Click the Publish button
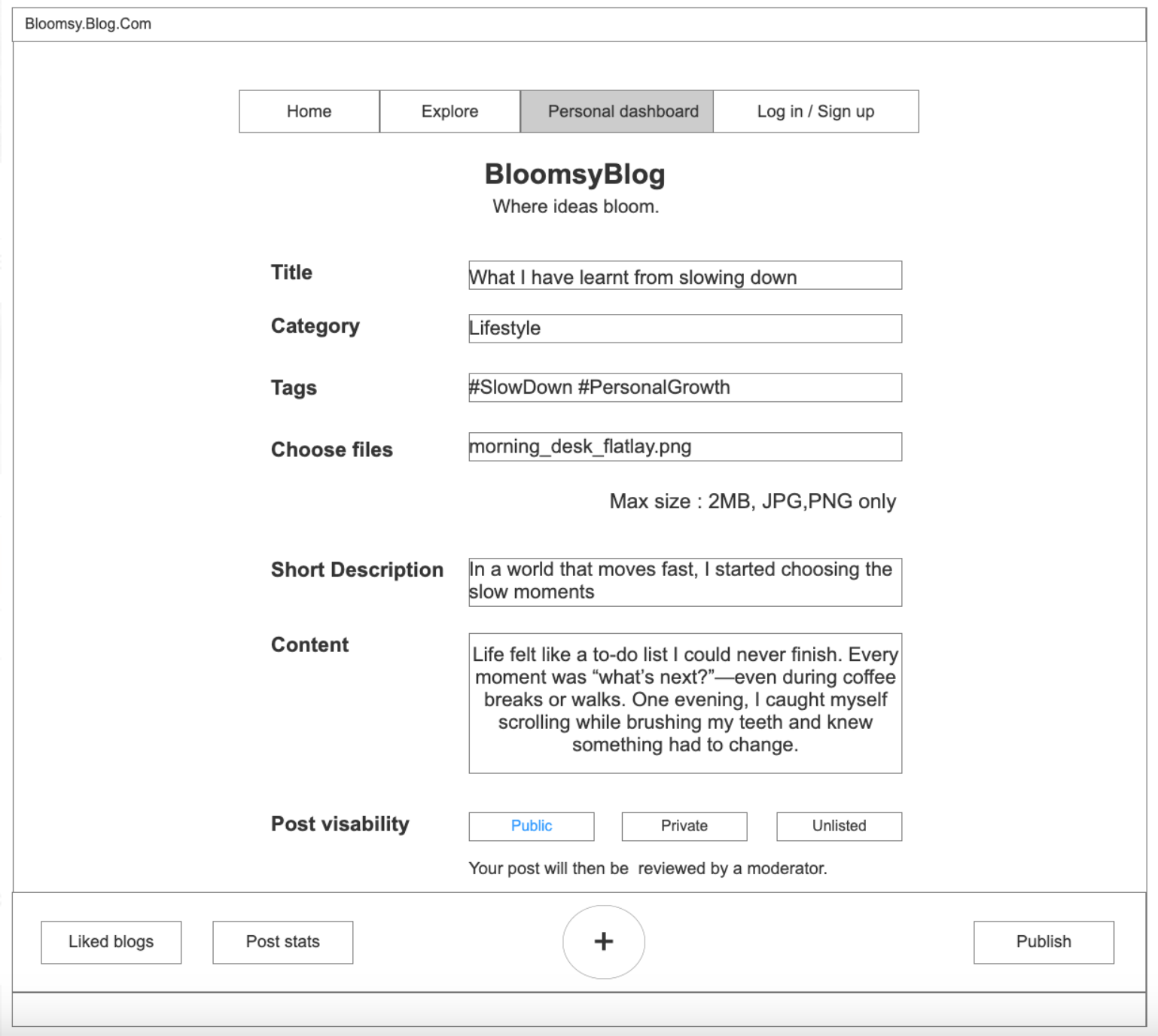 tap(1044, 942)
